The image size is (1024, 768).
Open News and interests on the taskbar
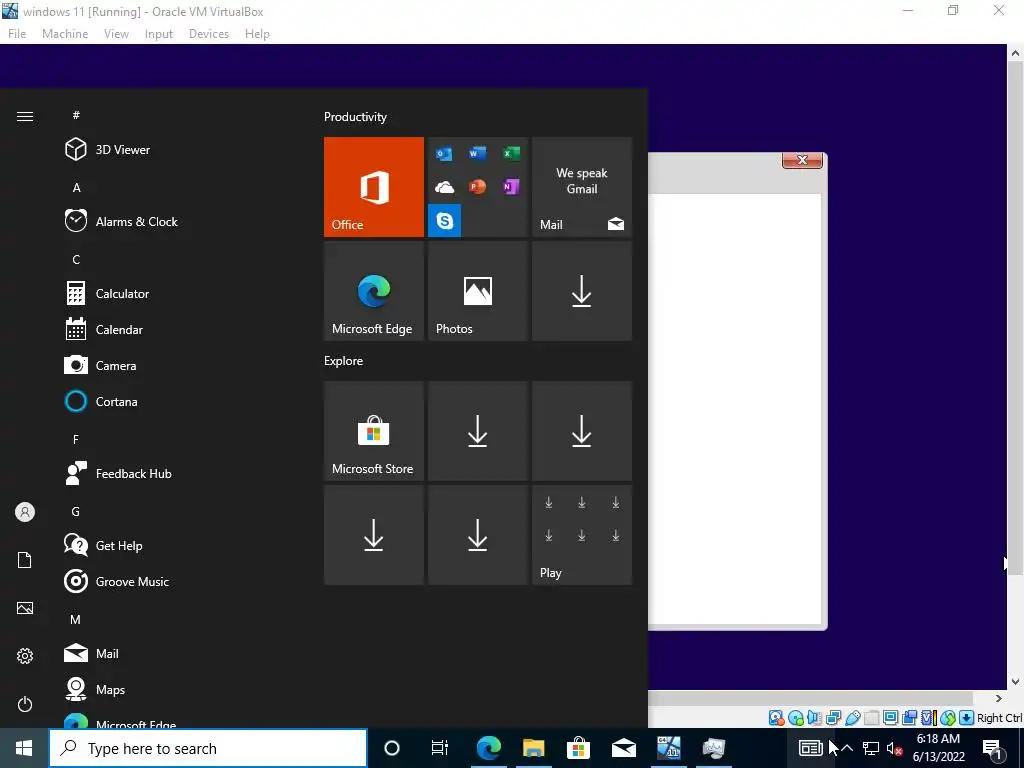(x=810, y=748)
